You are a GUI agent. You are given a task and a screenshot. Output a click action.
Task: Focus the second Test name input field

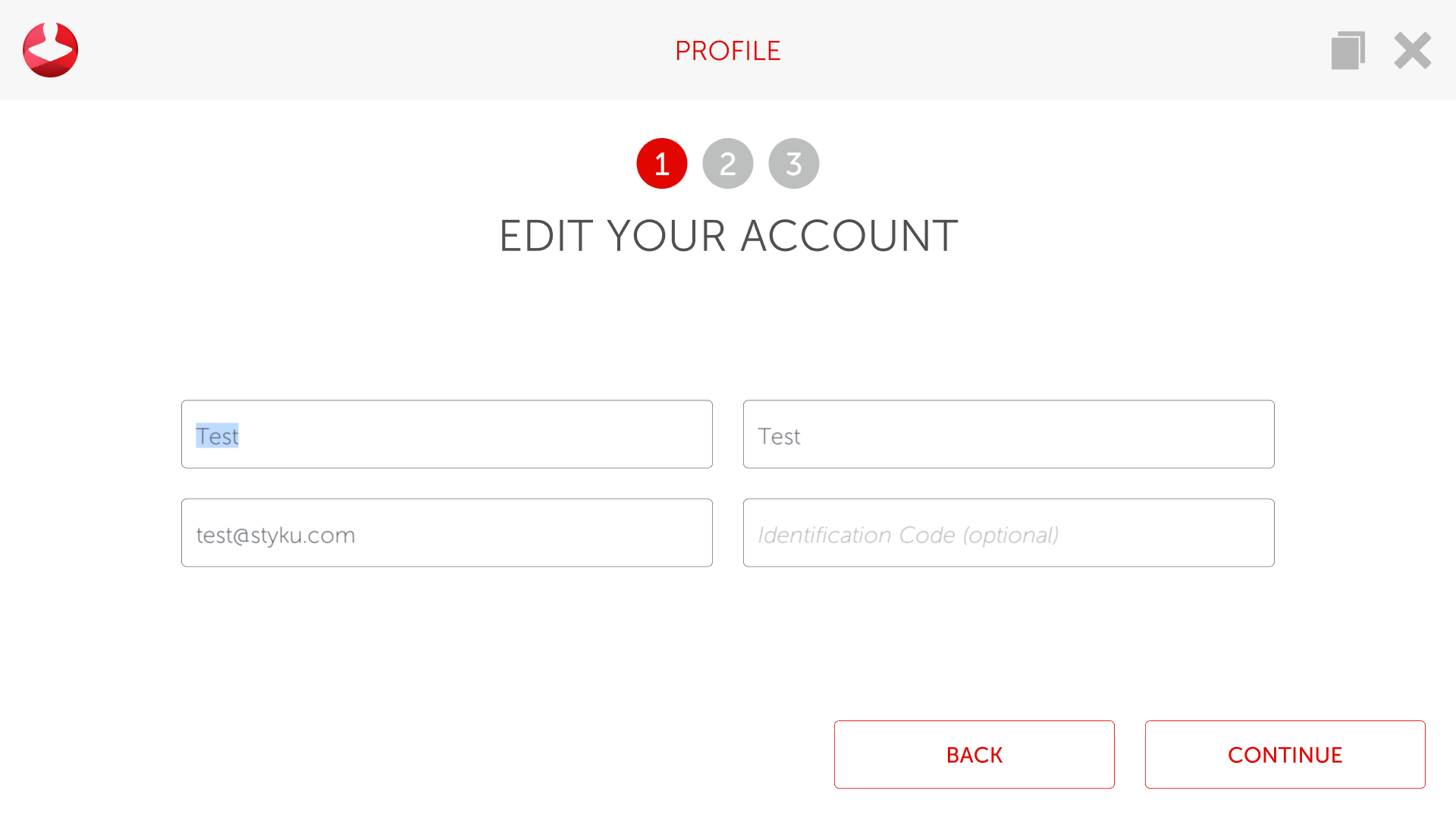click(1009, 434)
